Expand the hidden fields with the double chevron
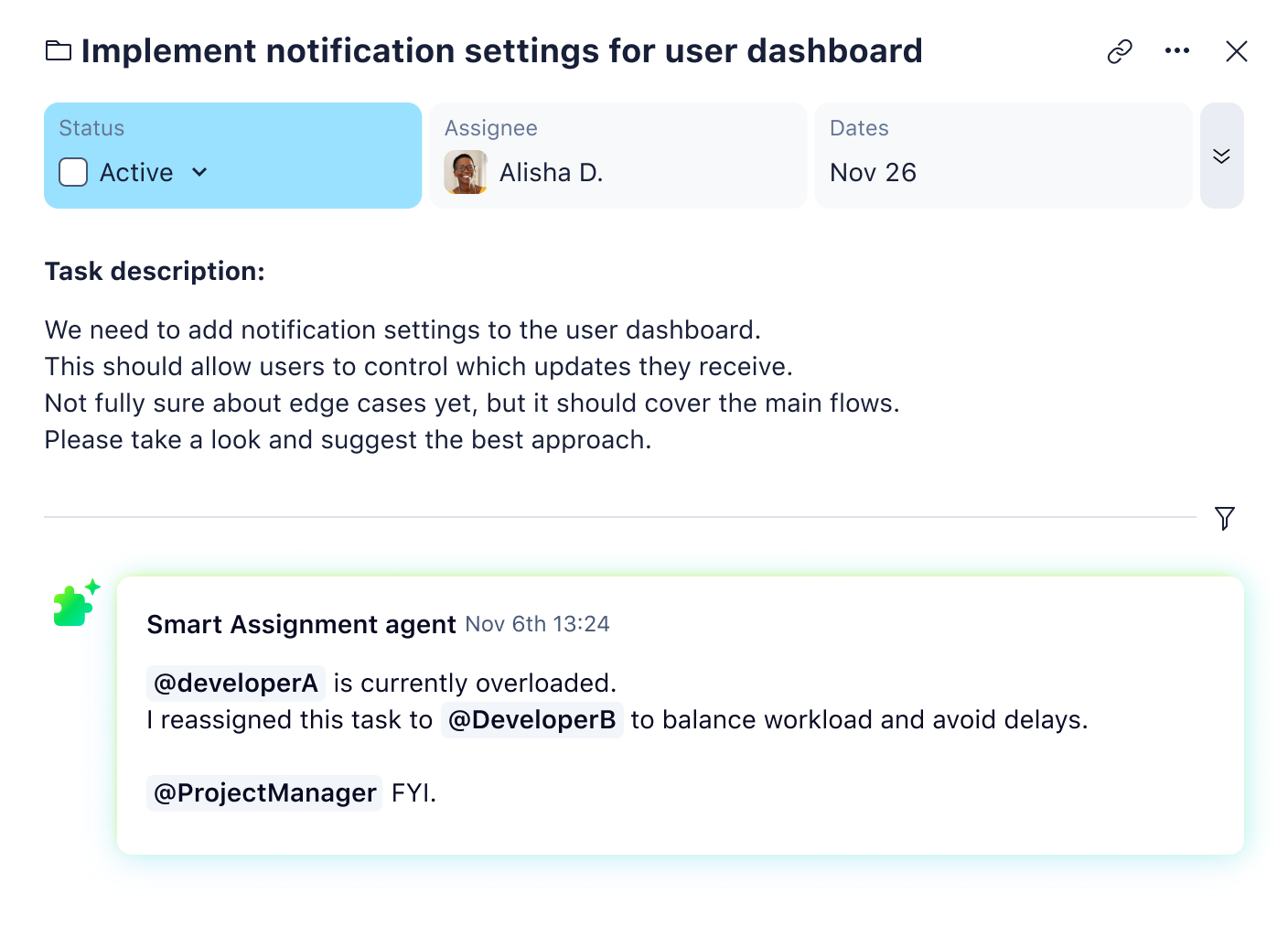The width and height of the screenshot is (1288, 937). (1221, 156)
